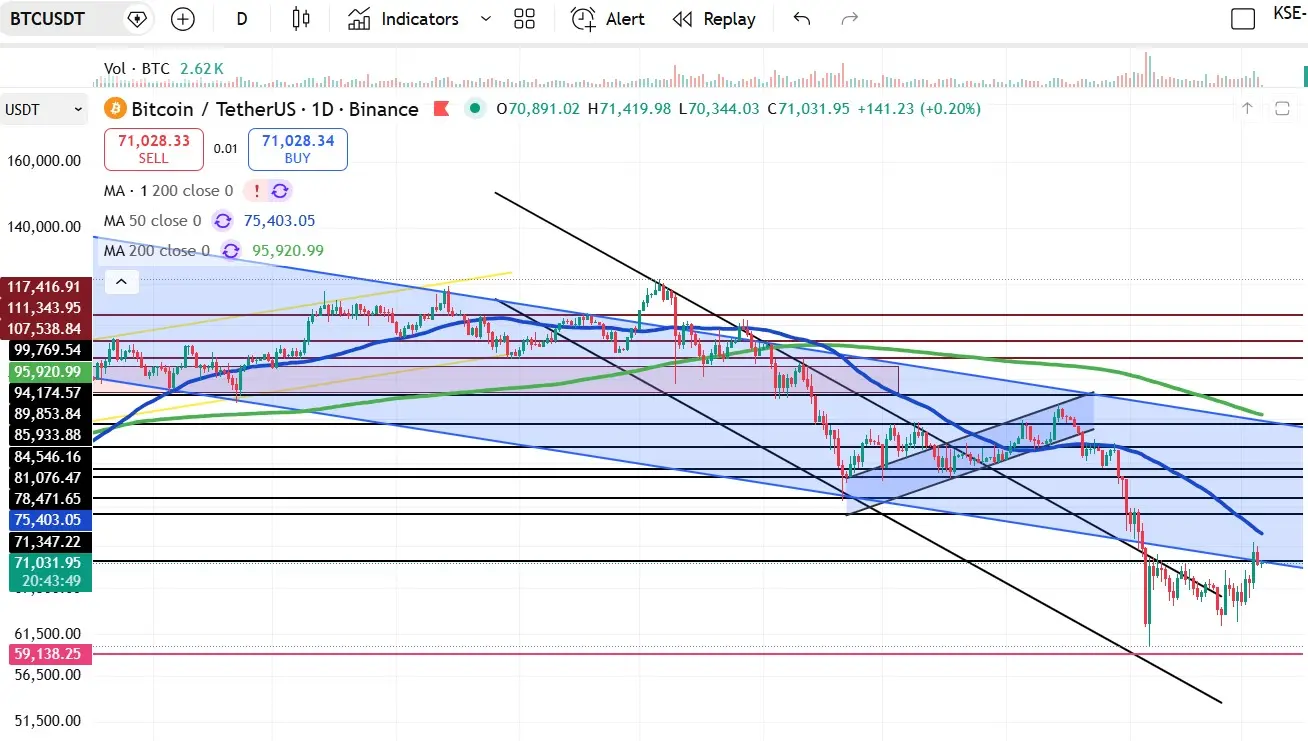This screenshot has width=1308, height=741.
Task: Click the layout square icon in top toolbar
Action: [1243, 19]
